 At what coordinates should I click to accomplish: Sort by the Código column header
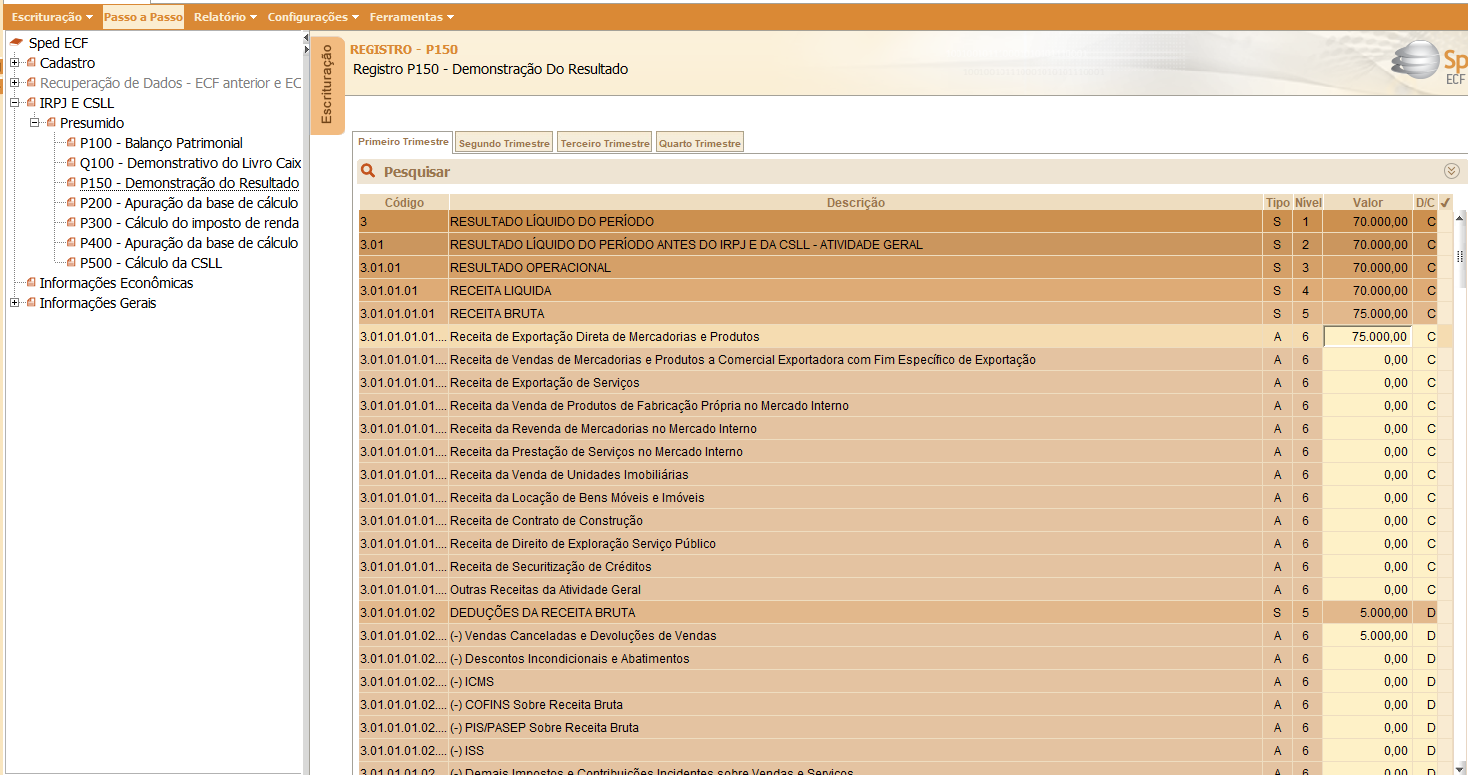(404, 202)
